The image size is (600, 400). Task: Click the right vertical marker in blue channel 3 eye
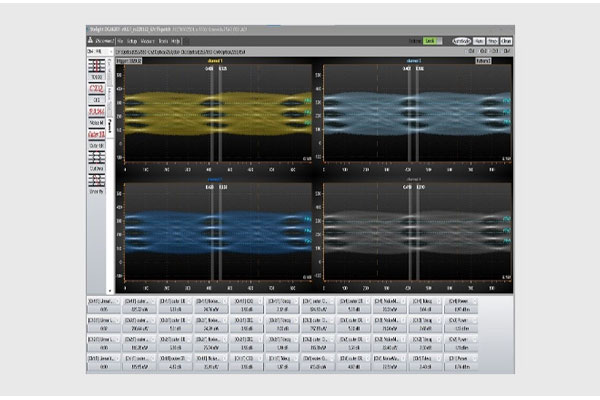tap(220, 233)
